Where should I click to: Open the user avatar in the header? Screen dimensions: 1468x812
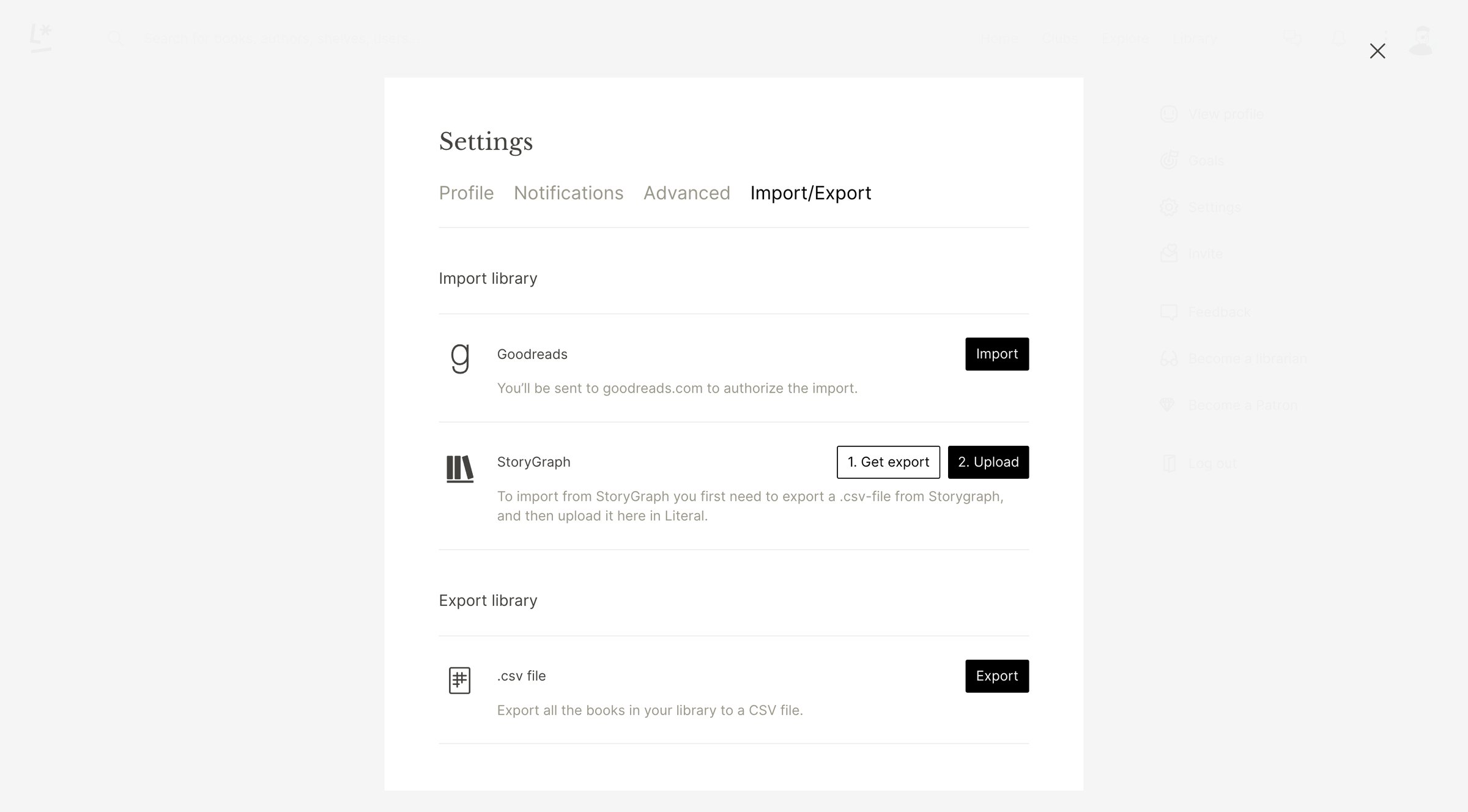(x=1421, y=40)
